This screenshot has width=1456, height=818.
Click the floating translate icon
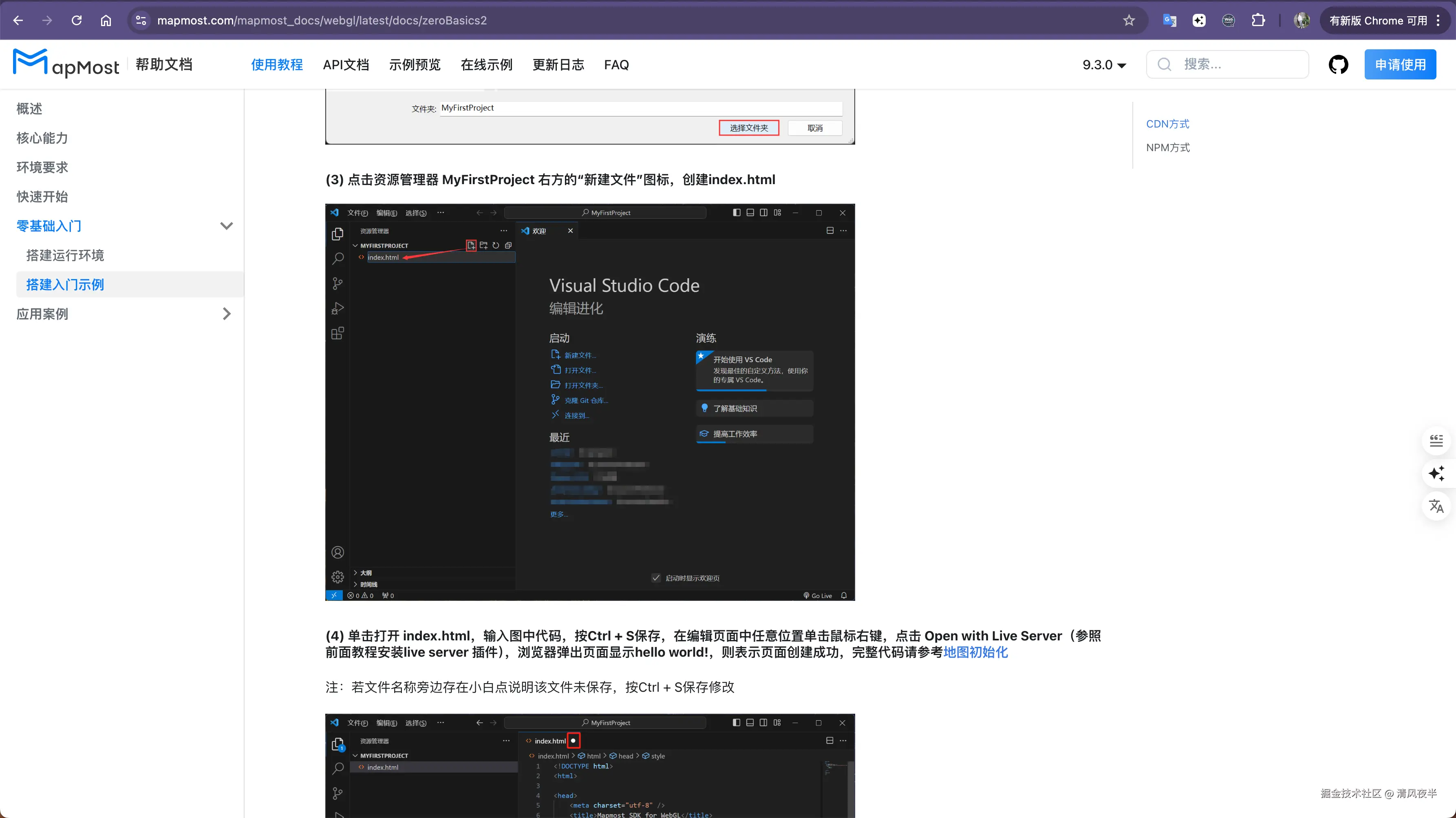pos(1436,506)
